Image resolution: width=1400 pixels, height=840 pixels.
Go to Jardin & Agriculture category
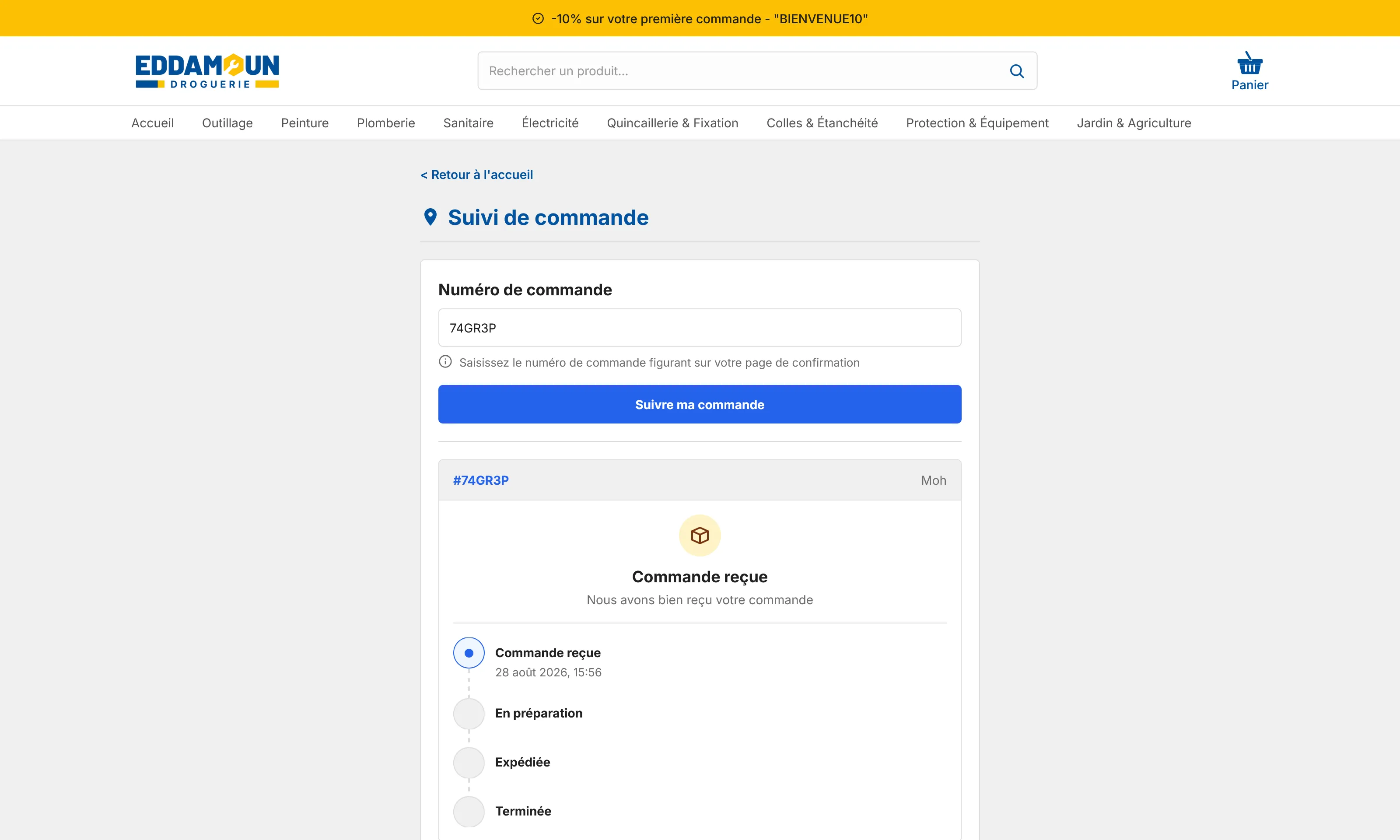tap(1134, 123)
